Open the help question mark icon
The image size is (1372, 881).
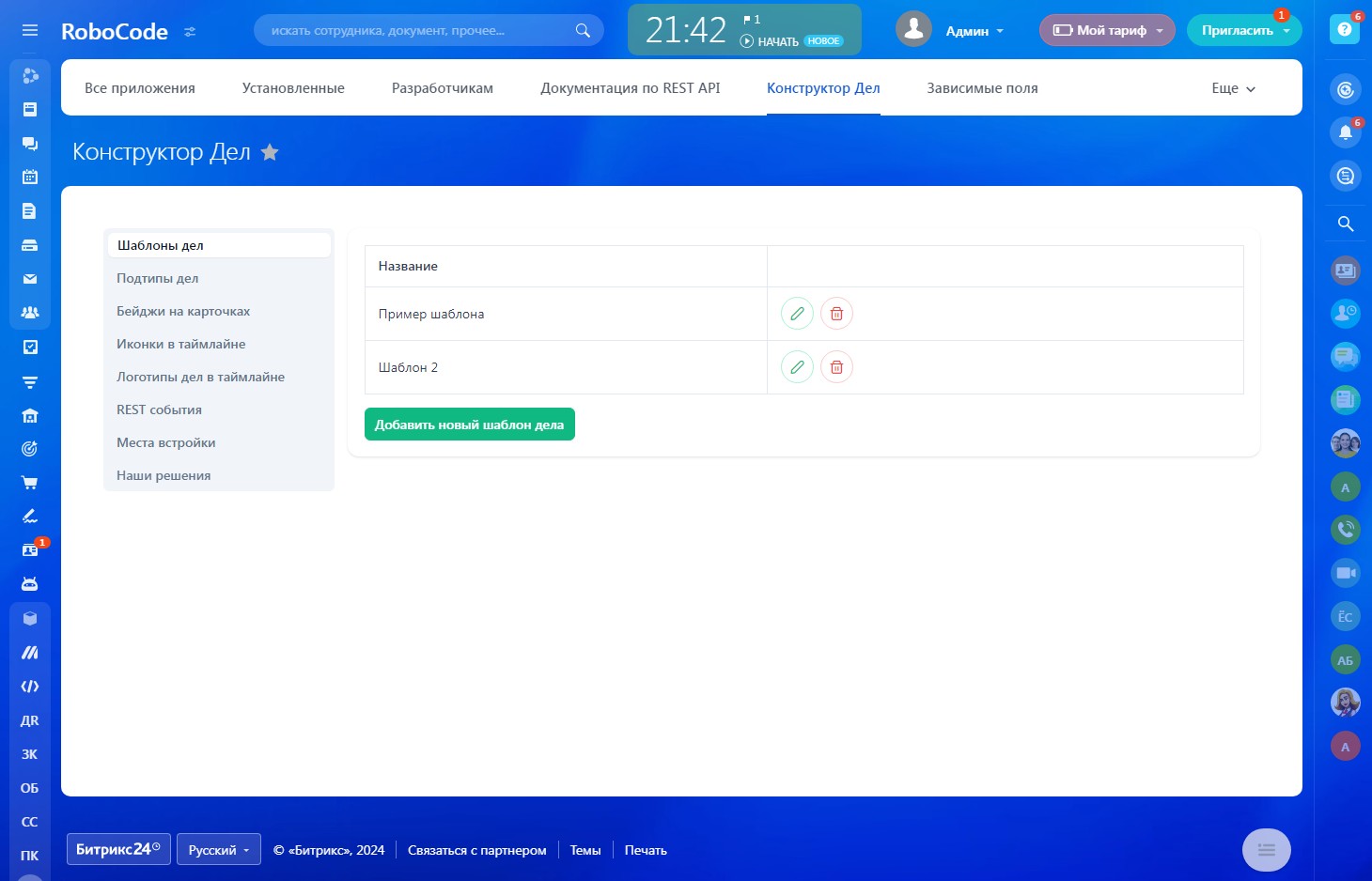coord(1345,30)
